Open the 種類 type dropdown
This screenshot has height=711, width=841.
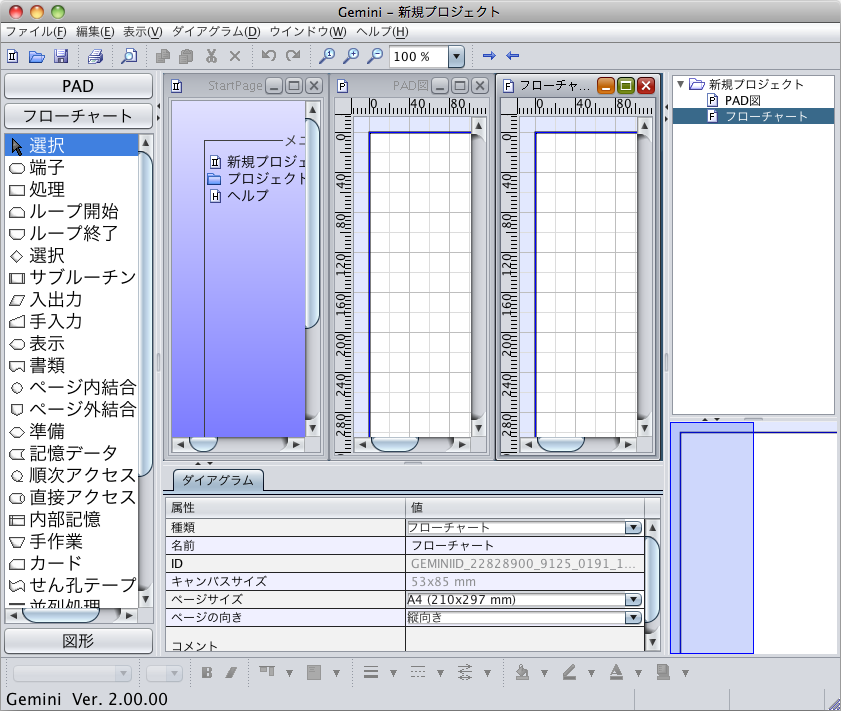(x=633, y=528)
